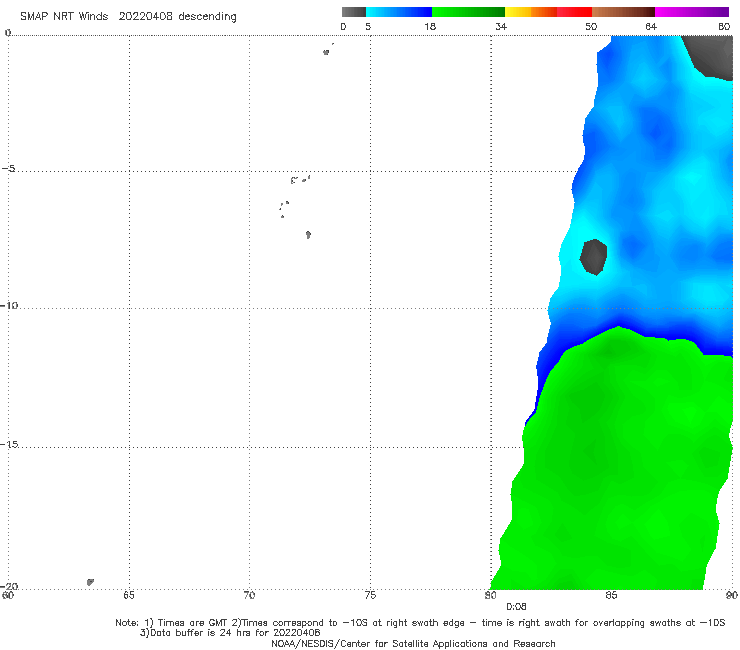740x650 pixels.
Task: Click the color bar label '50'
Action: tap(591, 26)
